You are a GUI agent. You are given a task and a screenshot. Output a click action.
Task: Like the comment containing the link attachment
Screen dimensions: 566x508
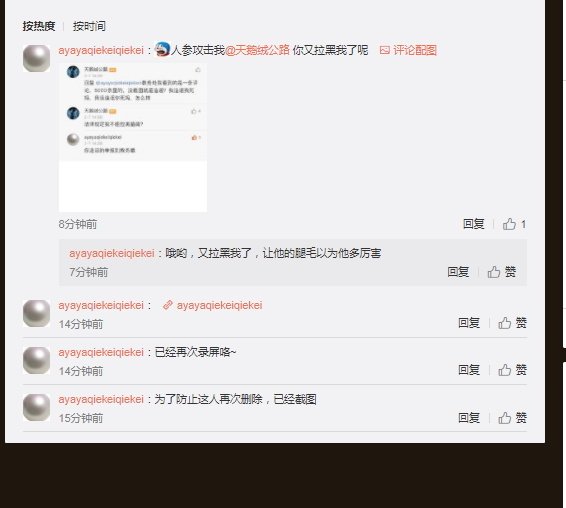point(513,323)
